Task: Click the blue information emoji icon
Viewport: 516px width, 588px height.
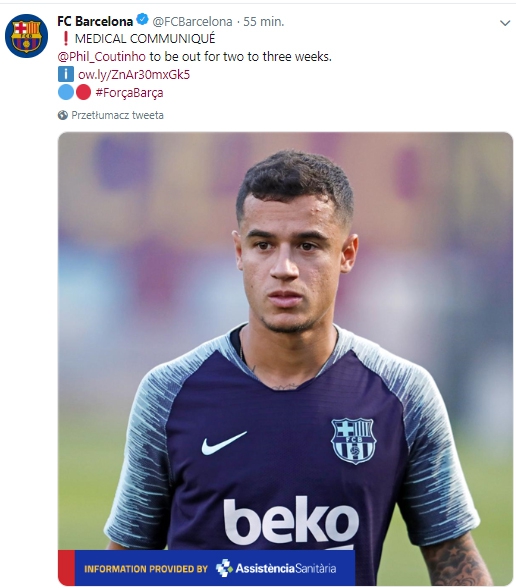Action: point(66,74)
